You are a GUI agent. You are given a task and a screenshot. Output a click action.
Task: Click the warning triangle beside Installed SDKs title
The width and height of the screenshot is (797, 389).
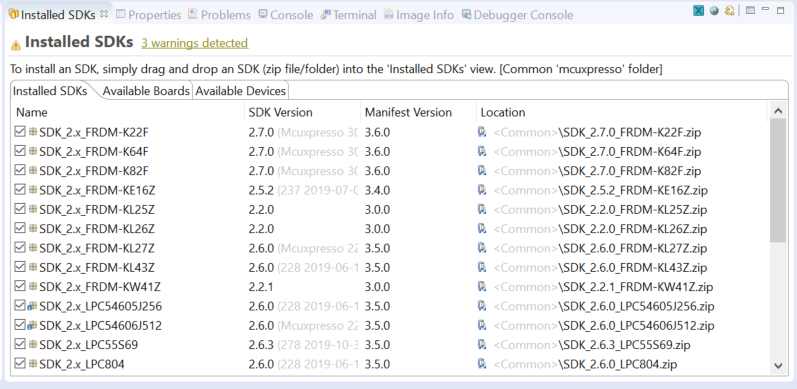(x=16, y=45)
